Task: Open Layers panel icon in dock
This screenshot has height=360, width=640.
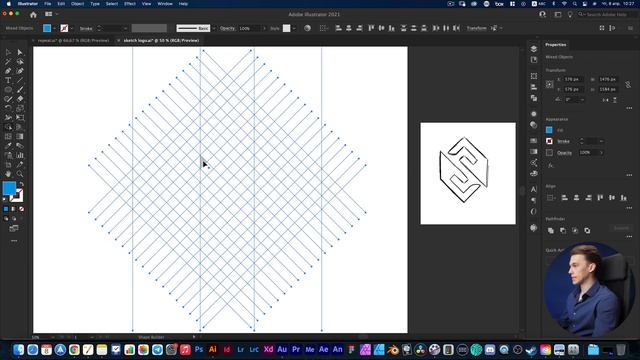Action: coord(533,49)
